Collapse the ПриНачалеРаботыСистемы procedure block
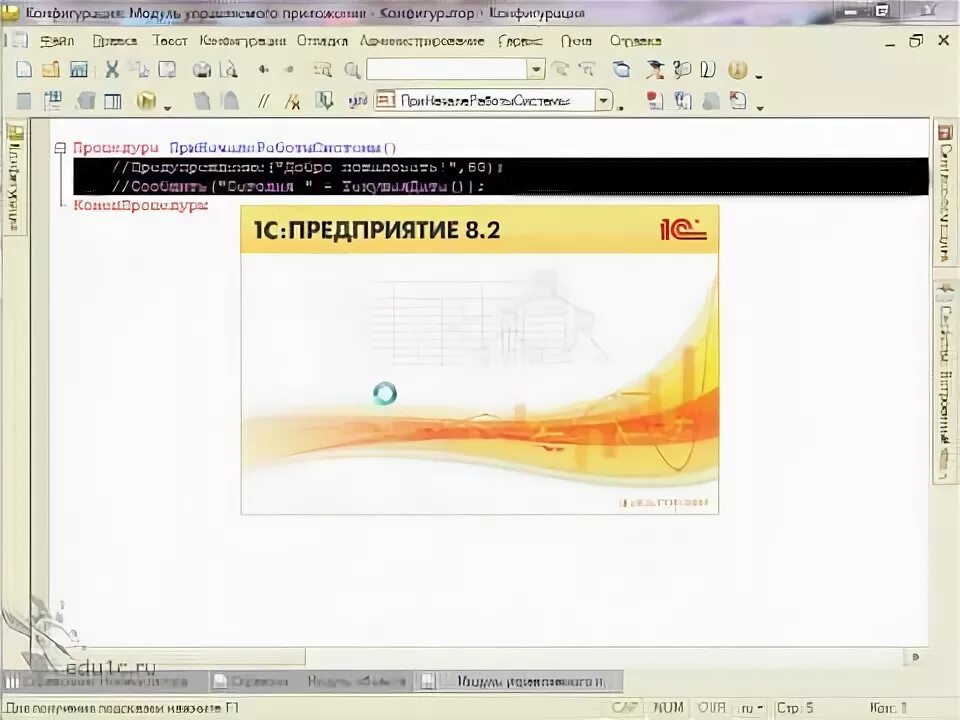Image resolution: width=960 pixels, height=720 pixels. point(60,148)
